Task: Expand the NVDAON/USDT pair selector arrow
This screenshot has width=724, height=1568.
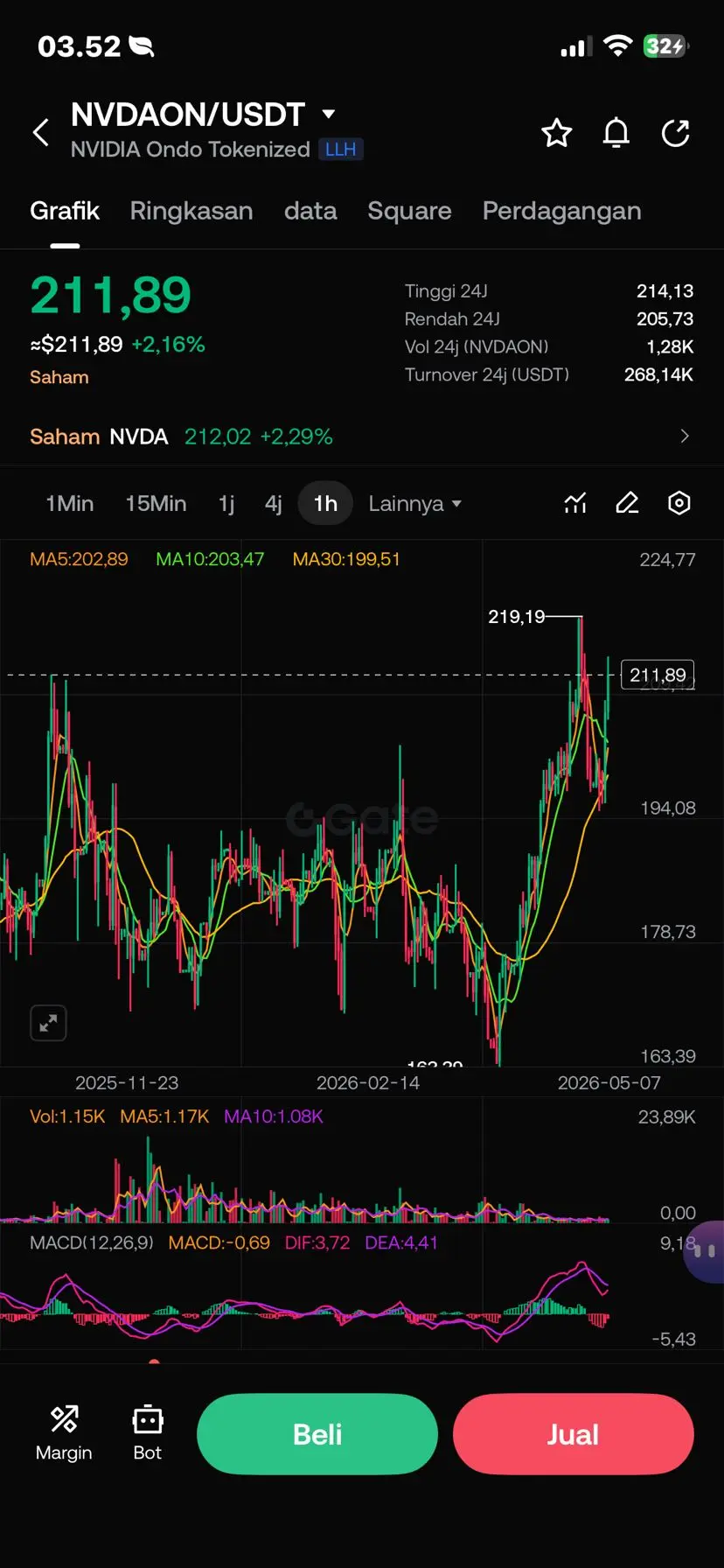Action: [329, 114]
